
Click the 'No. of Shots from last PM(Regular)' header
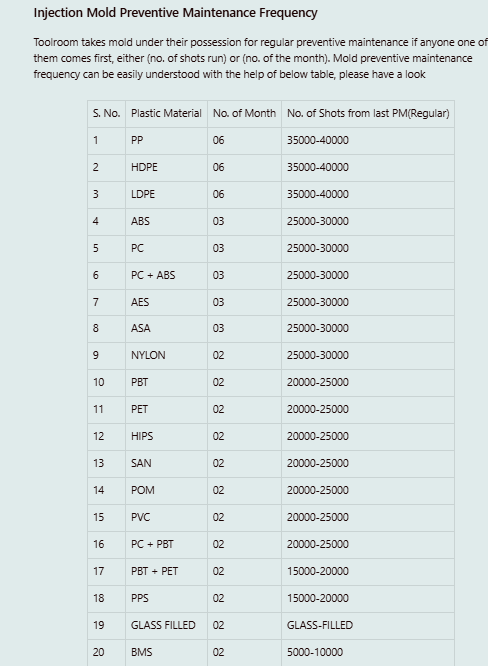pos(368,113)
